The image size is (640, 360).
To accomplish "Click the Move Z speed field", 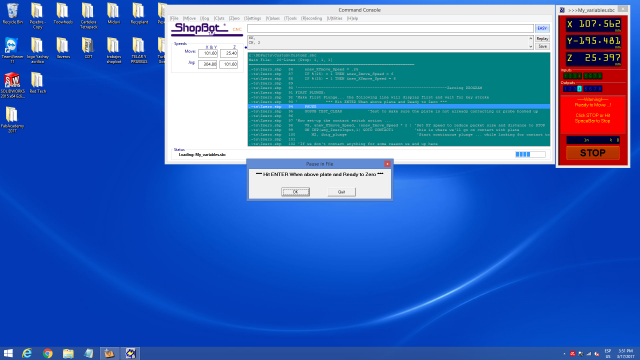I will click(229, 53).
